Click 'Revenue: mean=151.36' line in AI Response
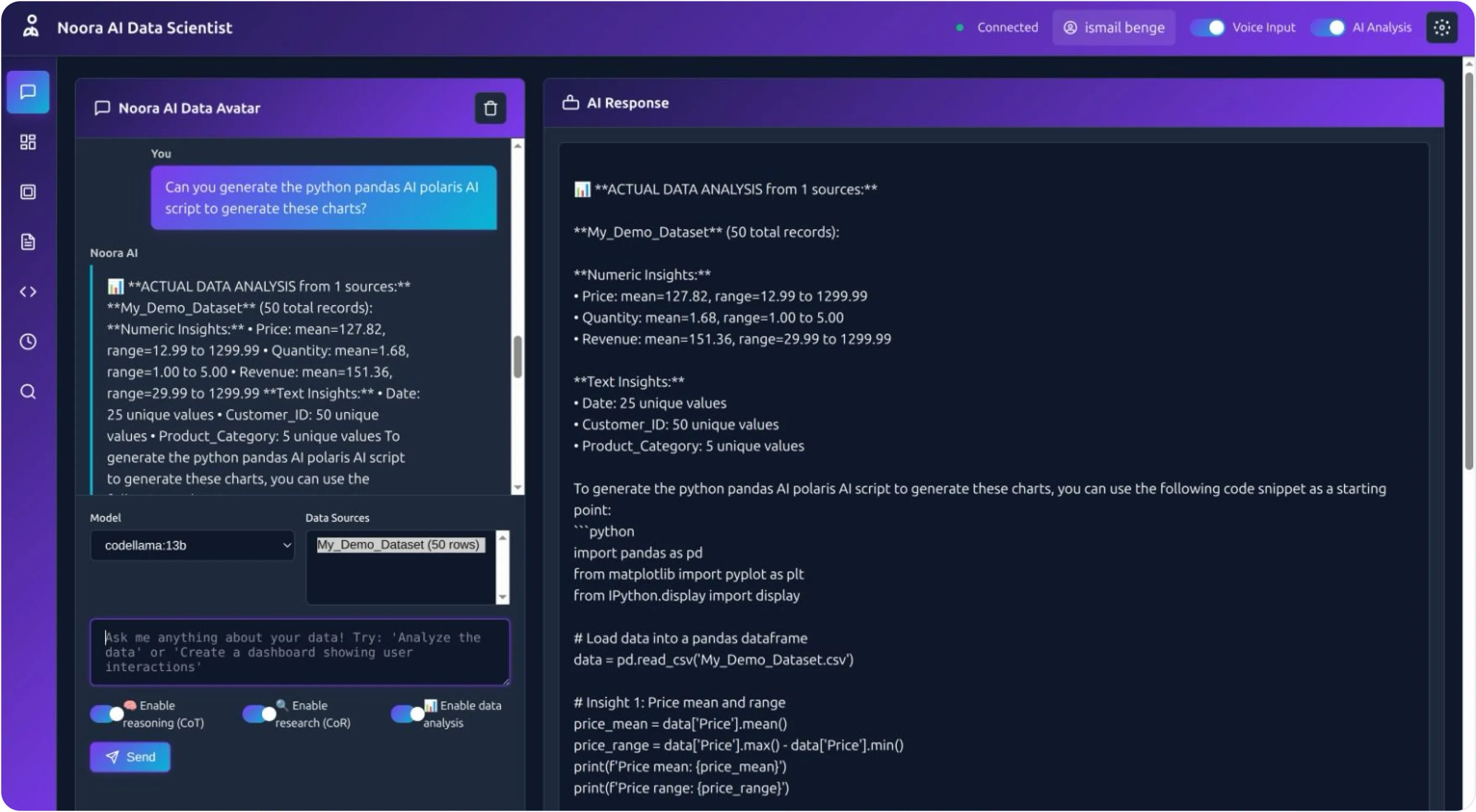 pyautogui.click(x=732, y=339)
